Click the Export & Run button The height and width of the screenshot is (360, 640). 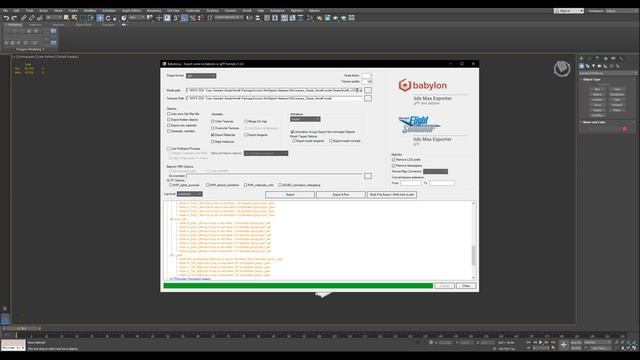click(x=341, y=195)
